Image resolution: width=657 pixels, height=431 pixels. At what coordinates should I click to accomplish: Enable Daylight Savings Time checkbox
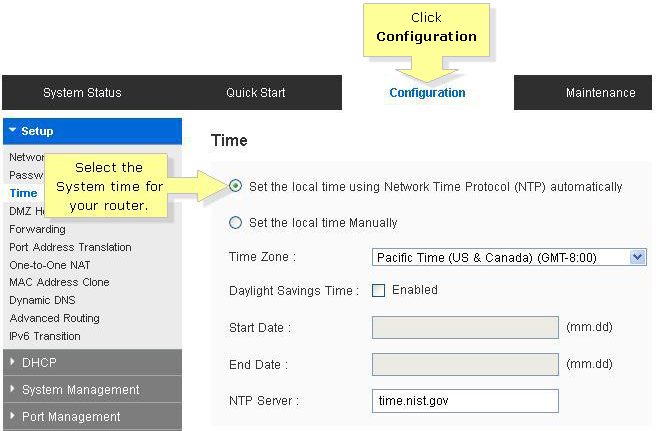point(378,290)
